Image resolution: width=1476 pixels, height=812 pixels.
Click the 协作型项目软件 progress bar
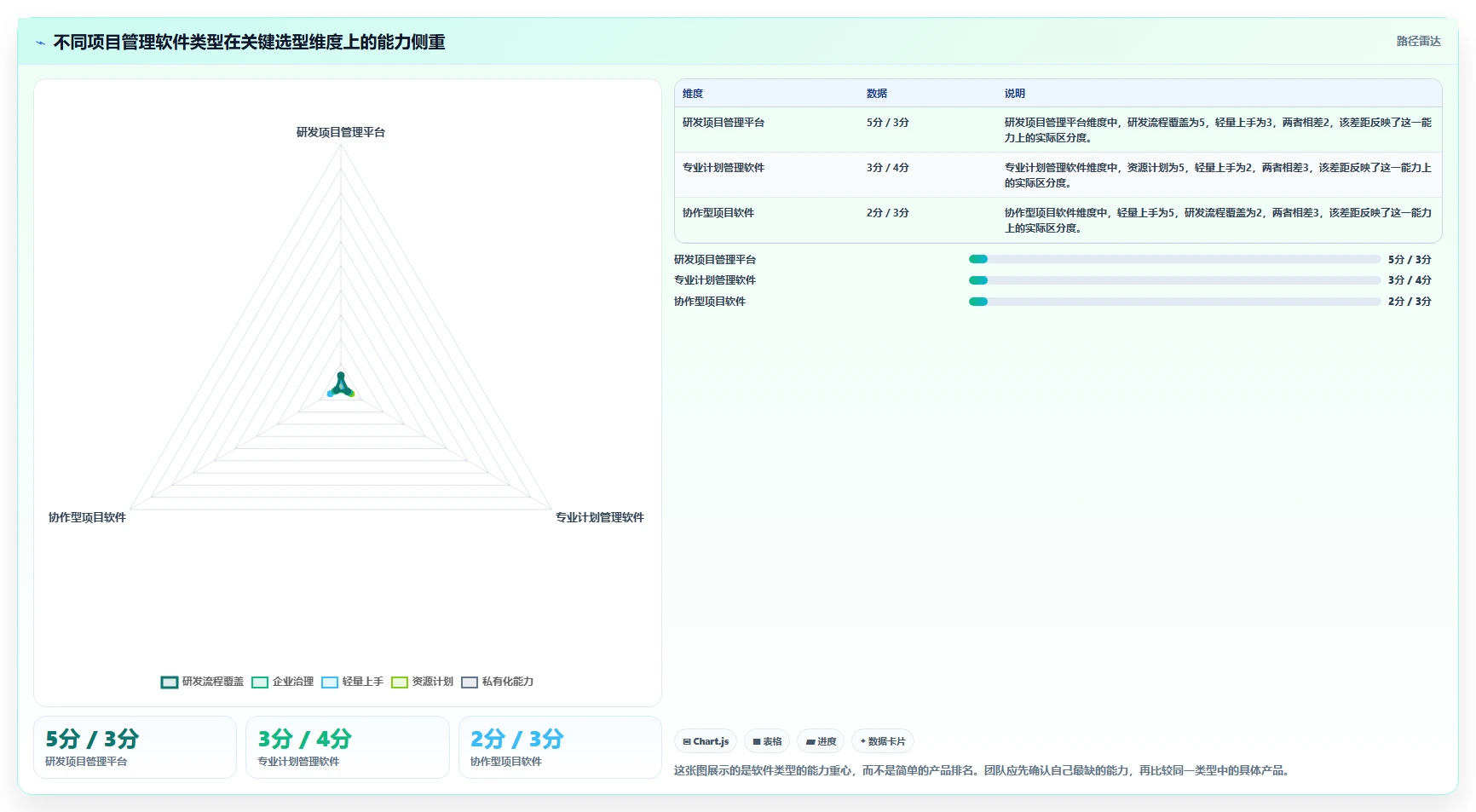coord(1174,302)
